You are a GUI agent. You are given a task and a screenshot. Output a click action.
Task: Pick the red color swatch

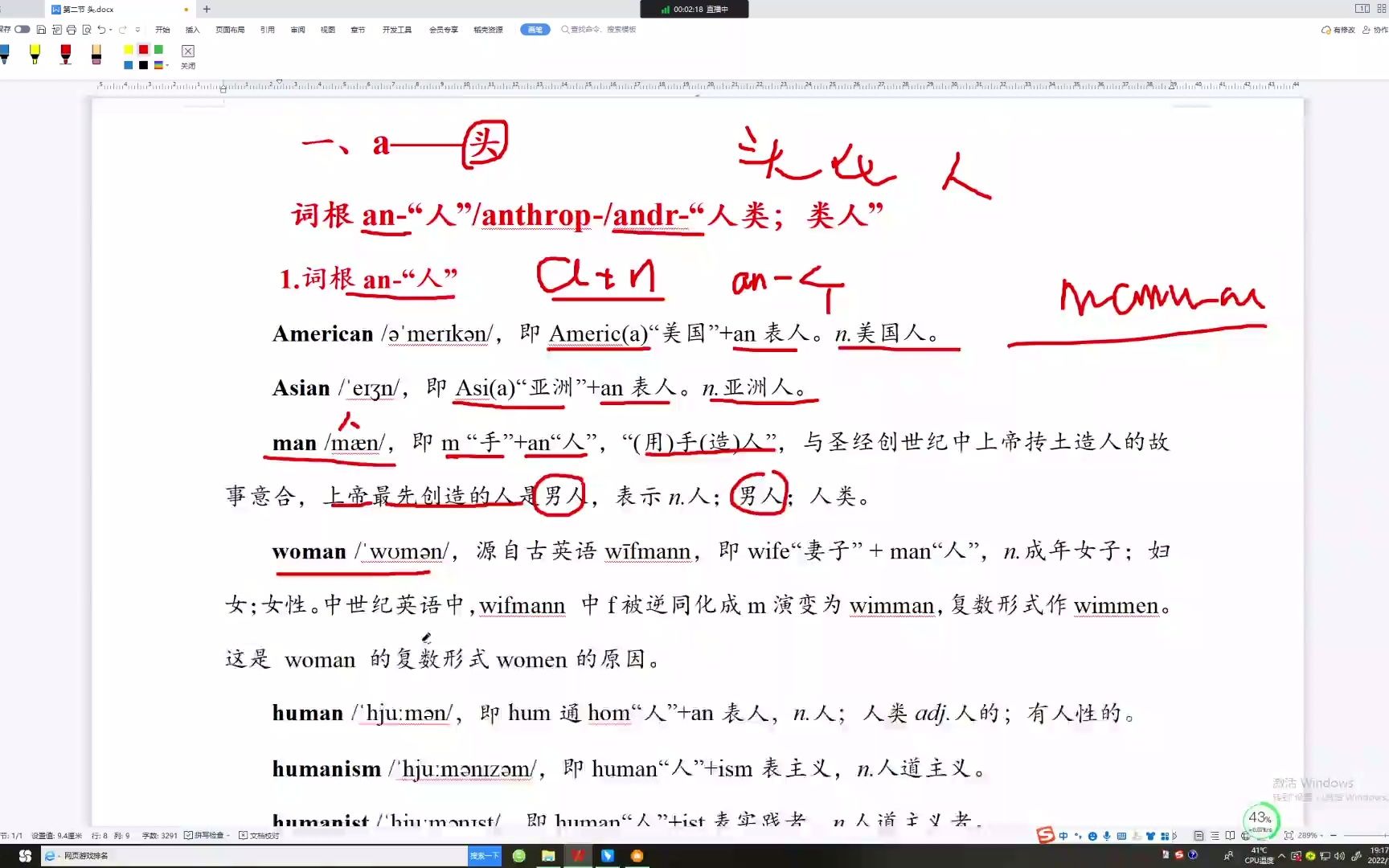[x=144, y=50]
